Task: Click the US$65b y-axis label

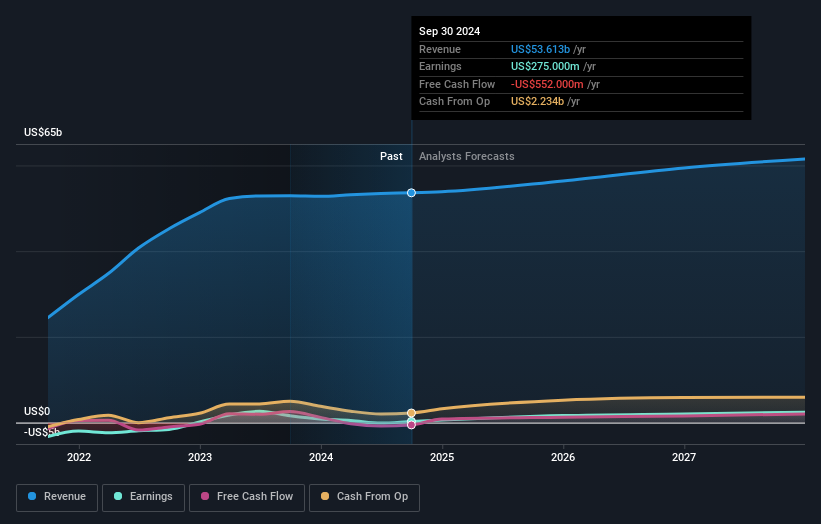Action: coord(43,132)
